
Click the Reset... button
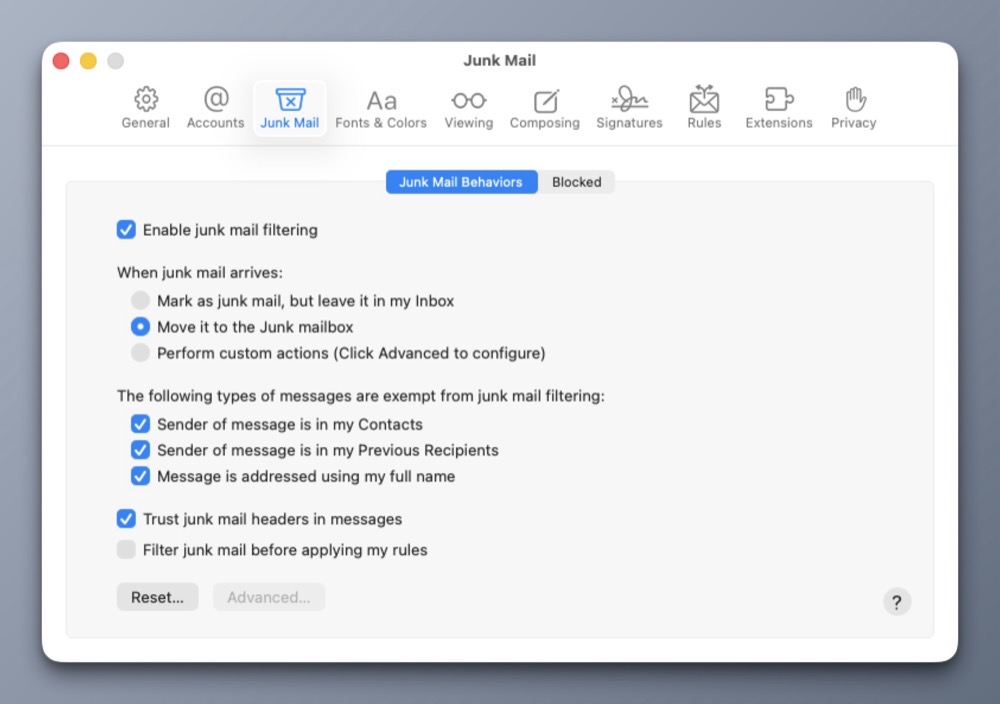click(x=158, y=597)
